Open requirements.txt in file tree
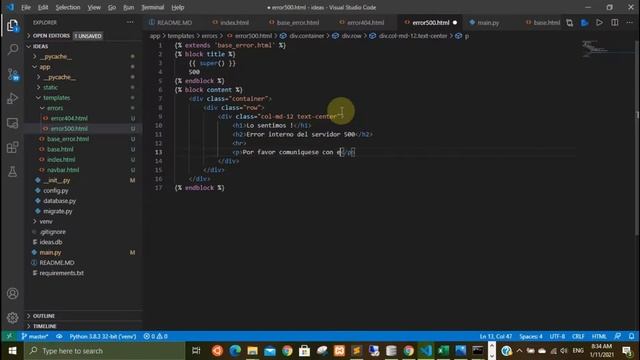This screenshot has width=640, height=360. [x=61, y=273]
